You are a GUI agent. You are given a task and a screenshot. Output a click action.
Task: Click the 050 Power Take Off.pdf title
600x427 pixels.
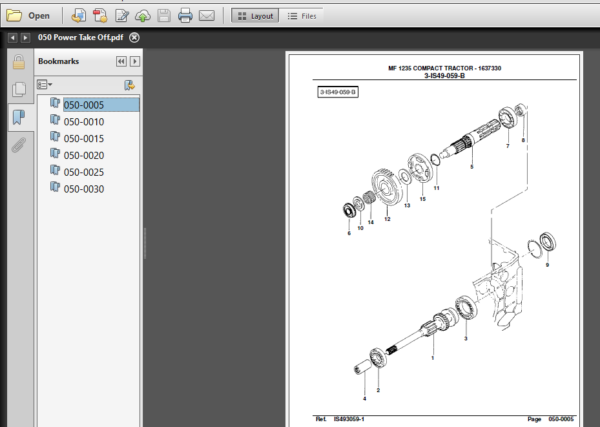pos(80,37)
